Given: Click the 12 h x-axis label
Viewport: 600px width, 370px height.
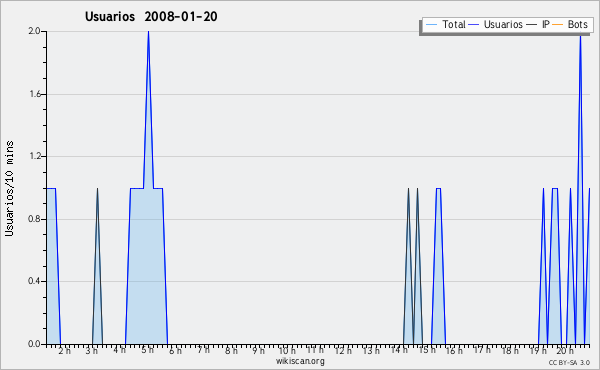Looking at the screenshot, I should pos(343,350).
